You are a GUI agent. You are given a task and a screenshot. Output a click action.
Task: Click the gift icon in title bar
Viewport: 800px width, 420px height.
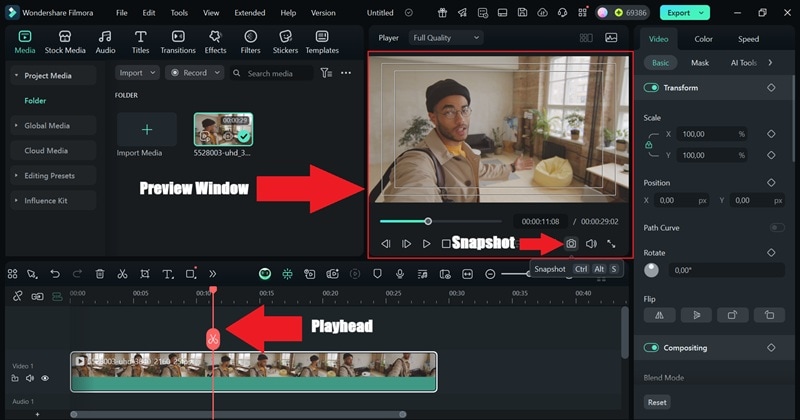pos(442,13)
